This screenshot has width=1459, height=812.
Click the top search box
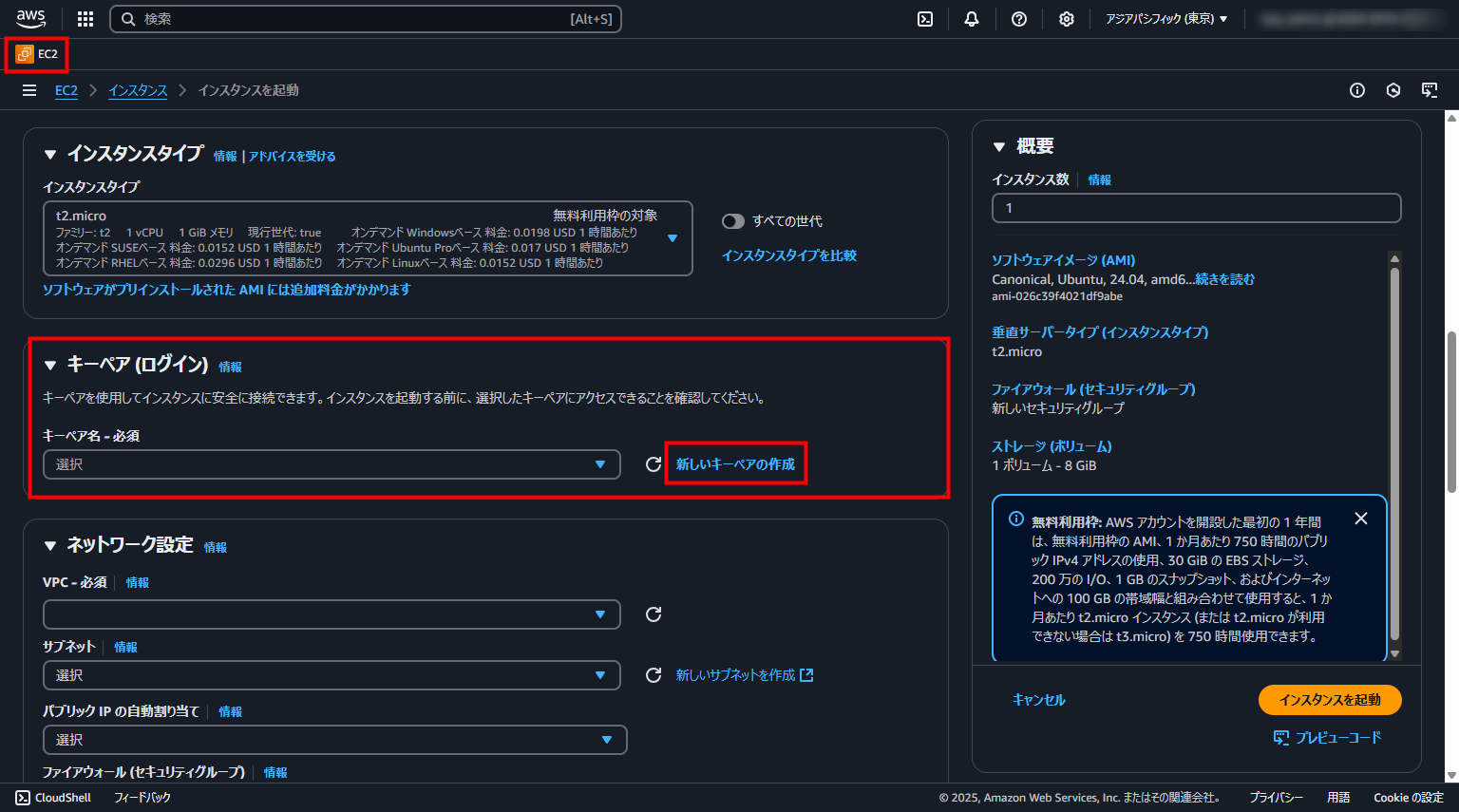(x=366, y=19)
